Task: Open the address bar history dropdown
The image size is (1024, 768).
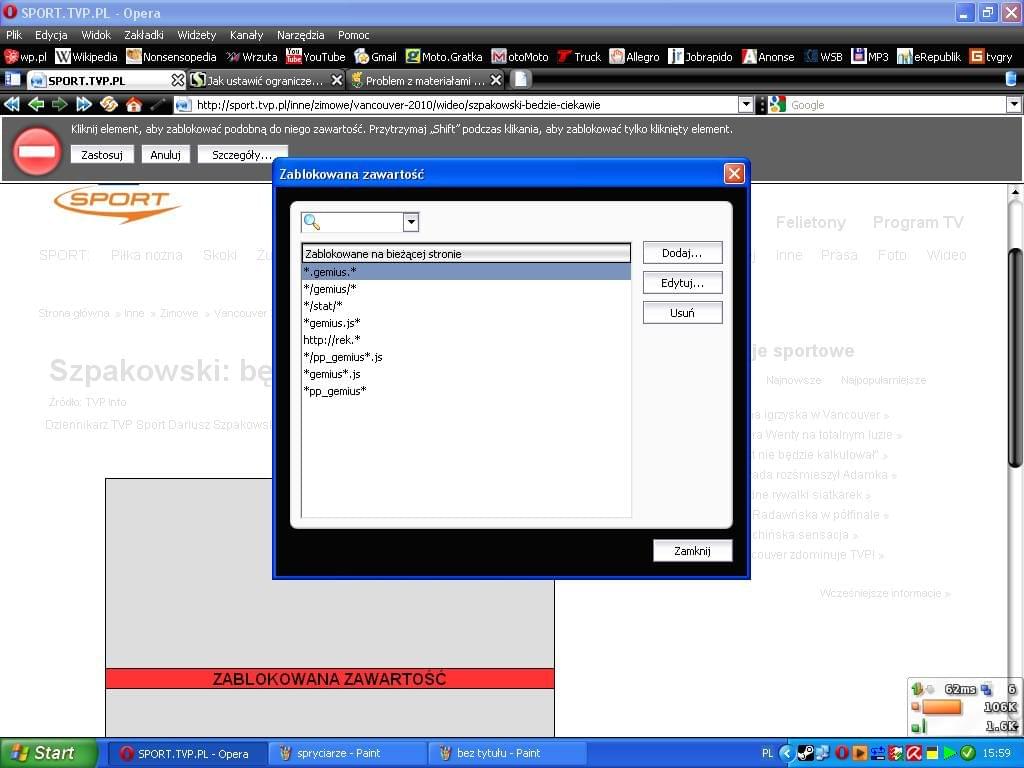Action: tap(746, 104)
